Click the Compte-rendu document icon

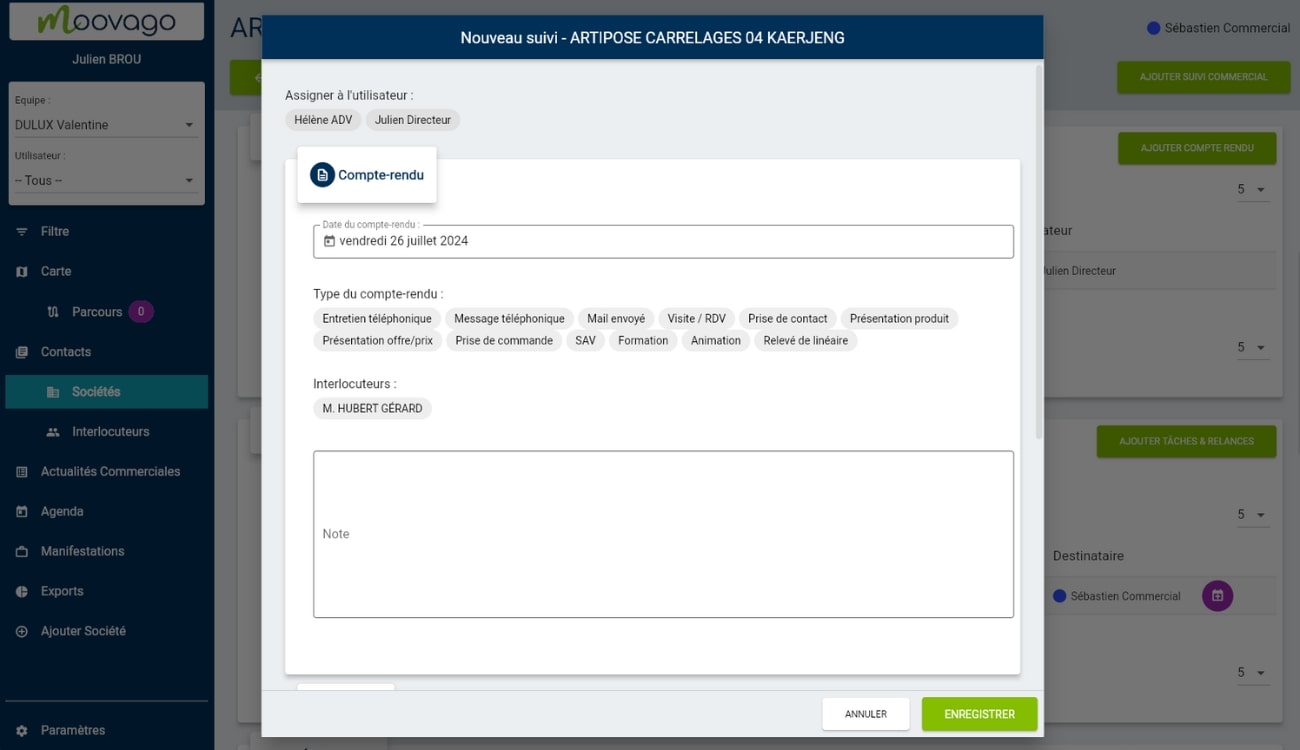coord(322,175)
